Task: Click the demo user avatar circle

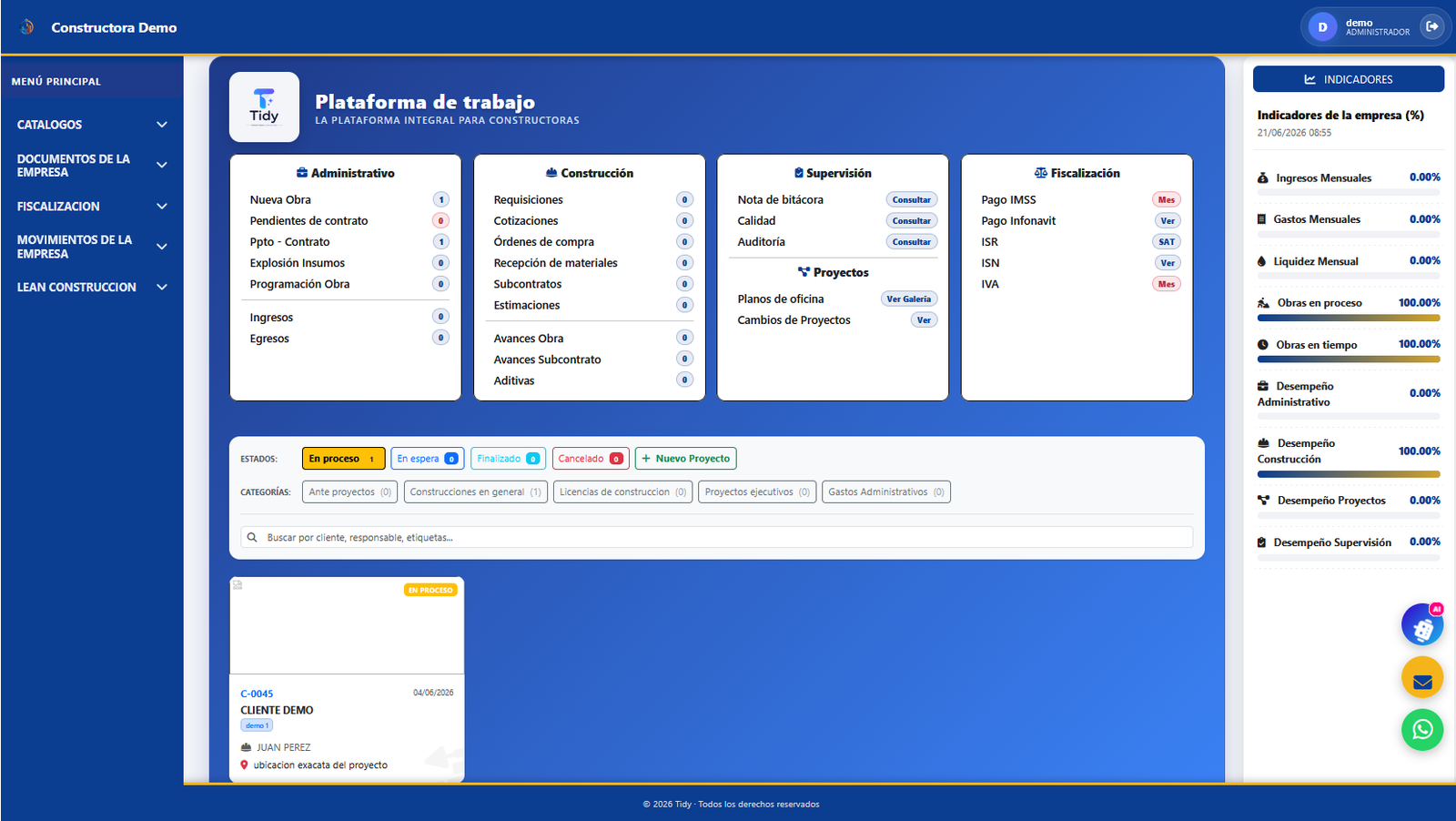Action: 1322,27
